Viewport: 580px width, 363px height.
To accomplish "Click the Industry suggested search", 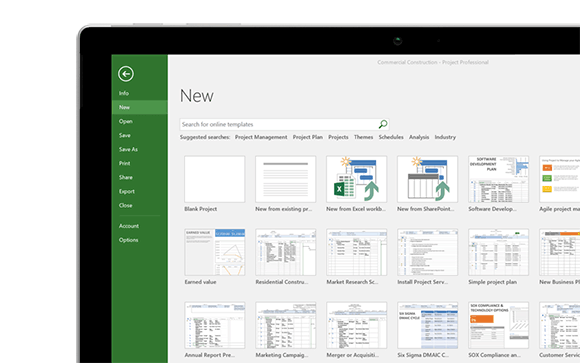I will (x=445, y=137).
